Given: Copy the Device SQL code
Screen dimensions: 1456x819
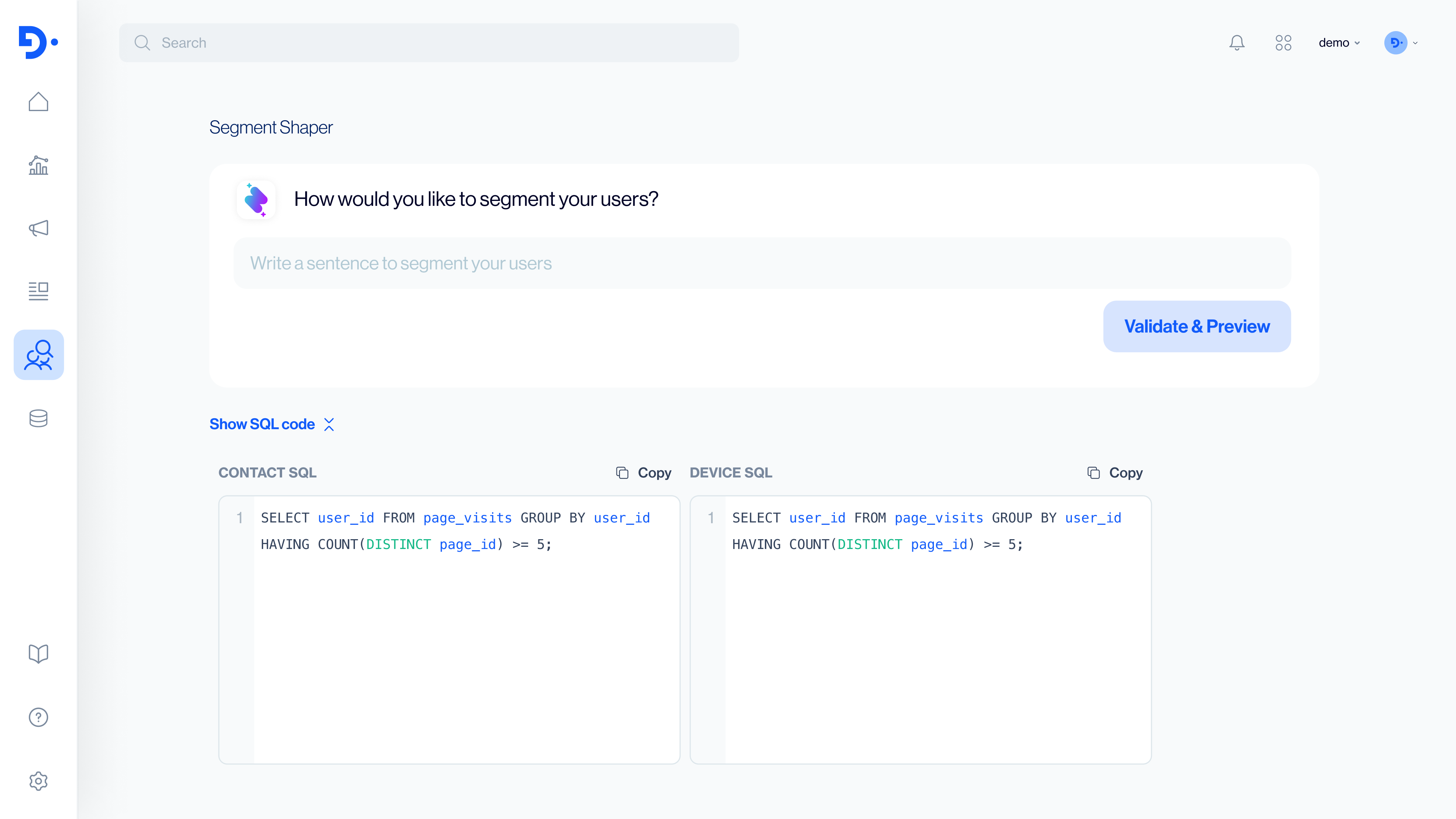Looking at the screenshot, I should tap(1115, 472).
